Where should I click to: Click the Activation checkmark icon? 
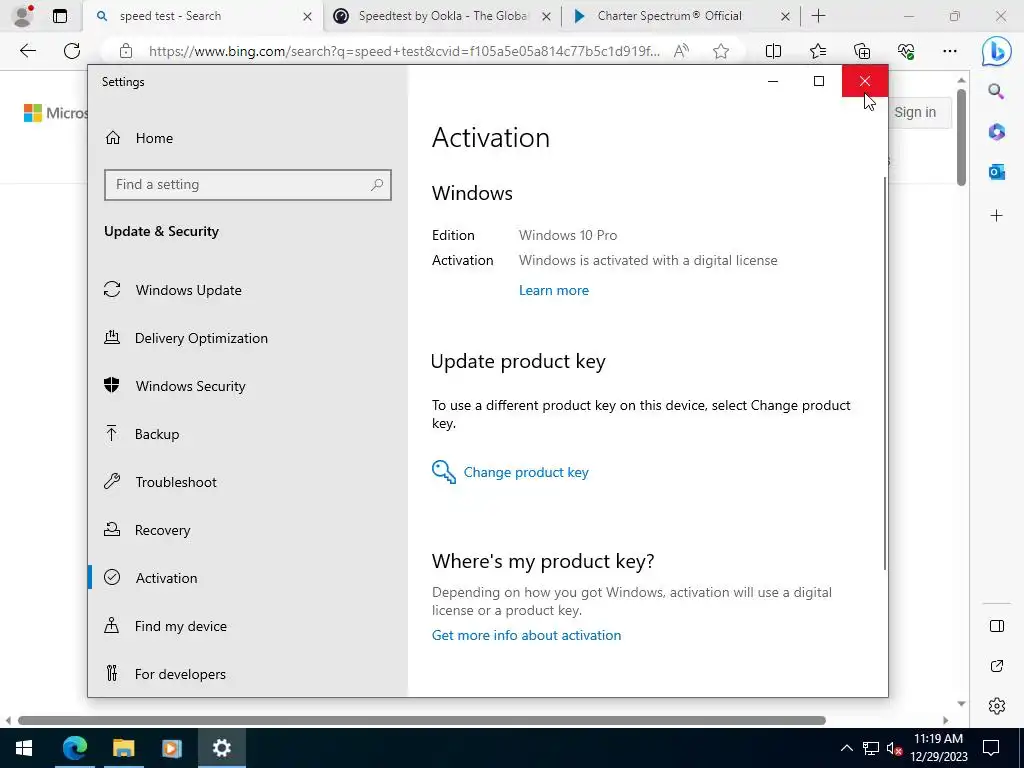(112, 577)
